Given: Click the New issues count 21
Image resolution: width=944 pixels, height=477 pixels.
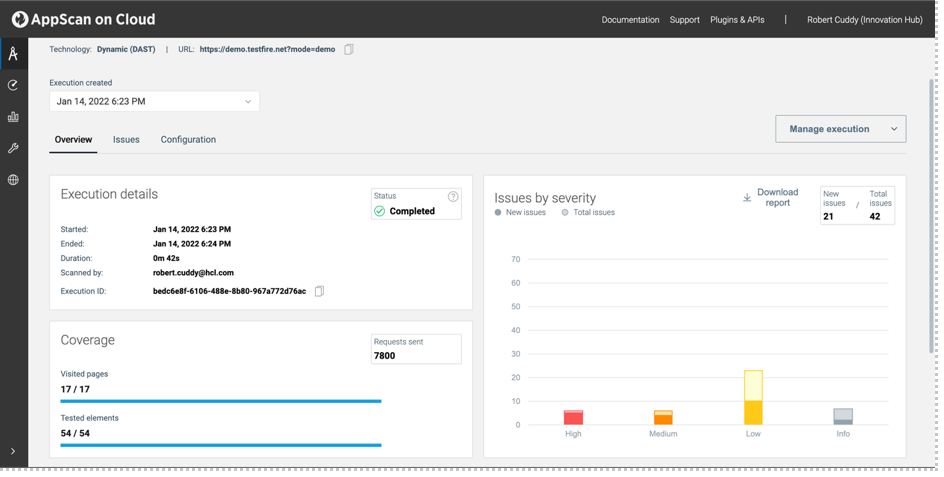Looking at the screenshot, I should point(828,217).
